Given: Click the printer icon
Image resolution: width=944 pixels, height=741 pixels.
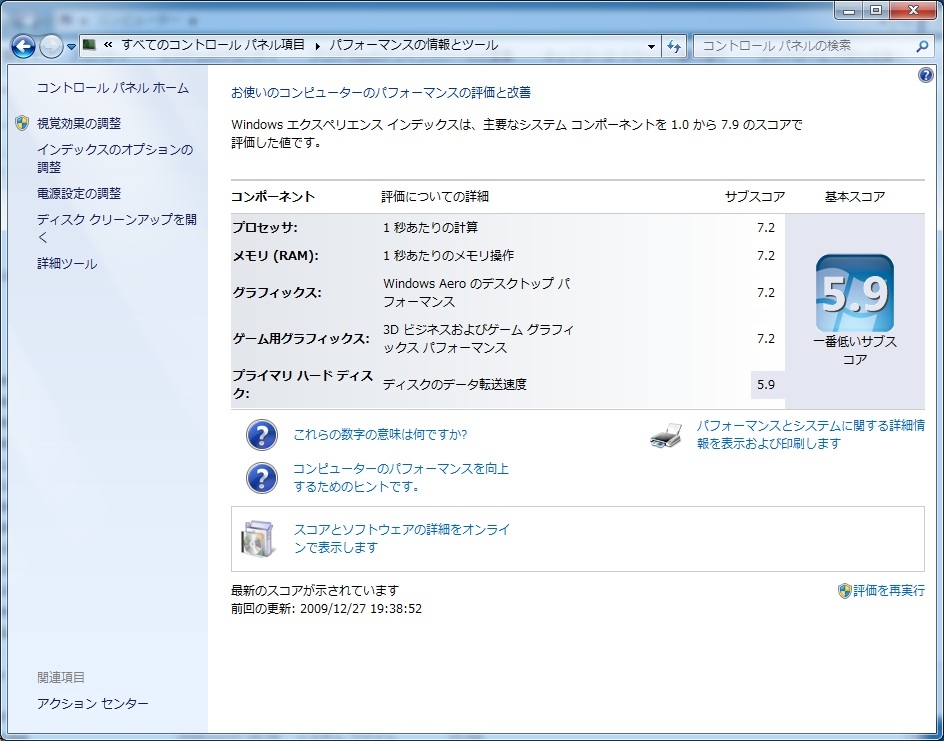Looking at the screenshot, I should (666, 435).
